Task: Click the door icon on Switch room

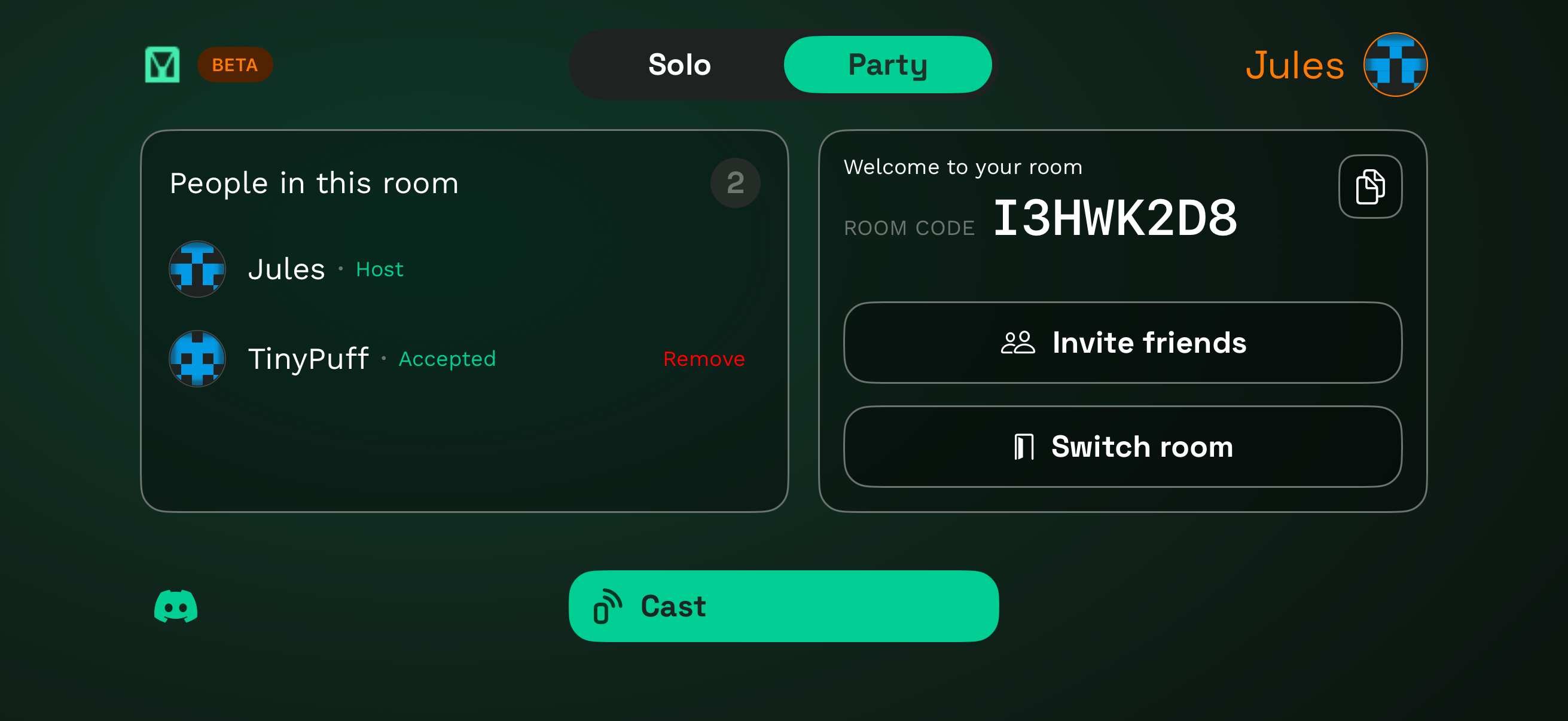Action: point(1024,447)
